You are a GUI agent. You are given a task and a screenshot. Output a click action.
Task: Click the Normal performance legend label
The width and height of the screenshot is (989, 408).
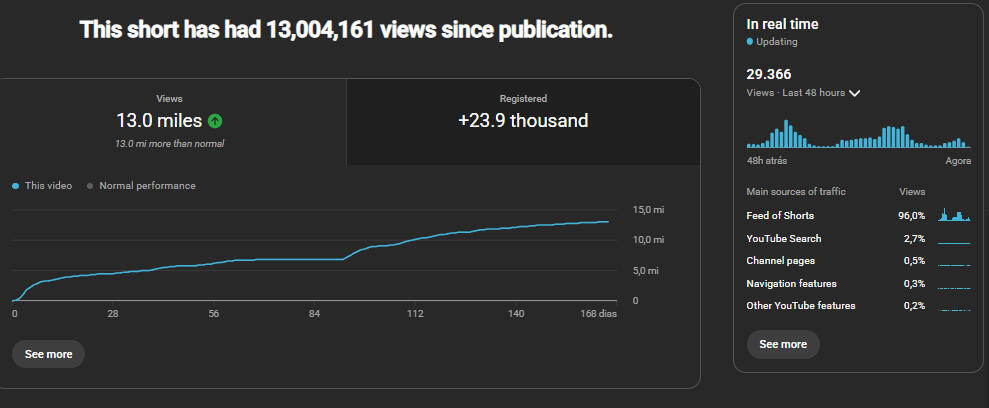pos(148,186)
